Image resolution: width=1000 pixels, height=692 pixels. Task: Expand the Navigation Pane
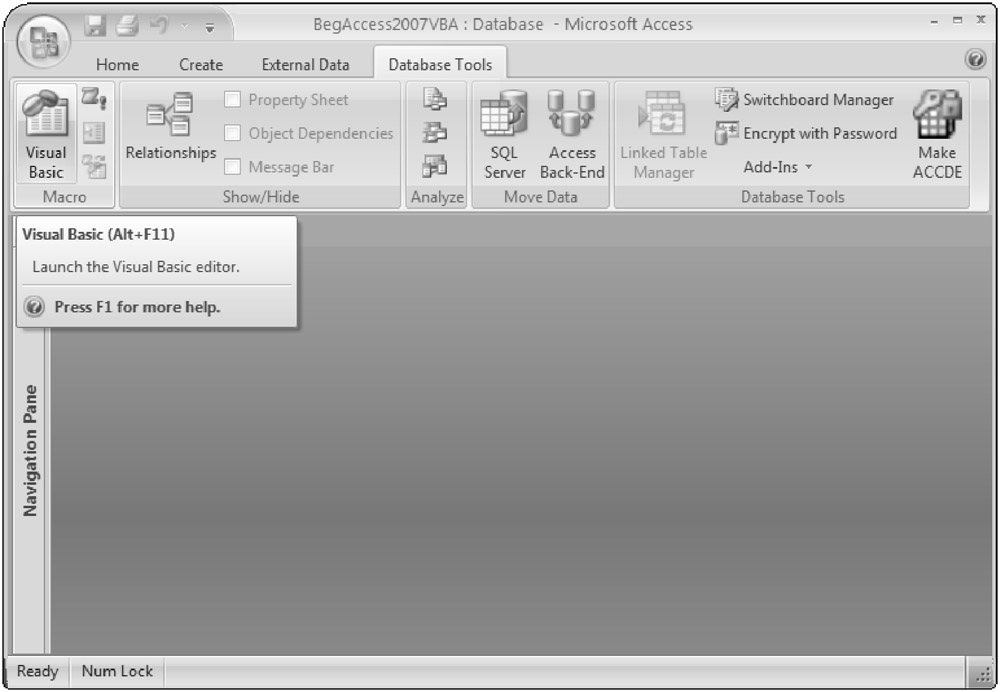point(30,450)
